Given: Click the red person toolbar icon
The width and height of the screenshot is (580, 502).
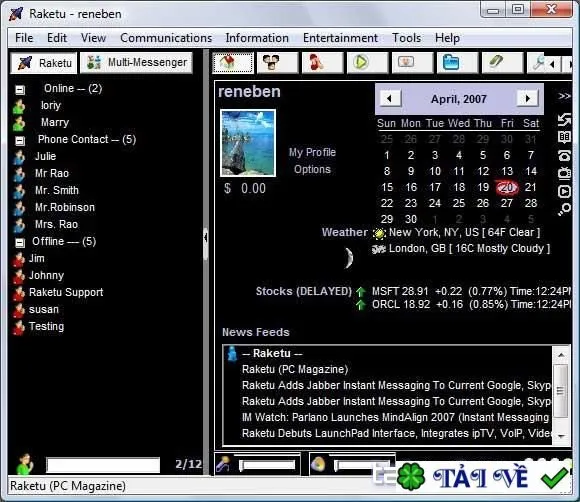Looking at the screenshot, I should pyautogui.click(x=323, y=63).
